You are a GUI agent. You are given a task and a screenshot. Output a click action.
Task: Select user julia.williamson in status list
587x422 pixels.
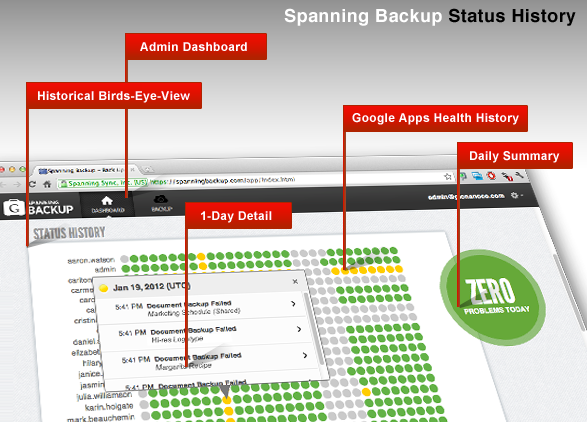(x=104, y=396)
